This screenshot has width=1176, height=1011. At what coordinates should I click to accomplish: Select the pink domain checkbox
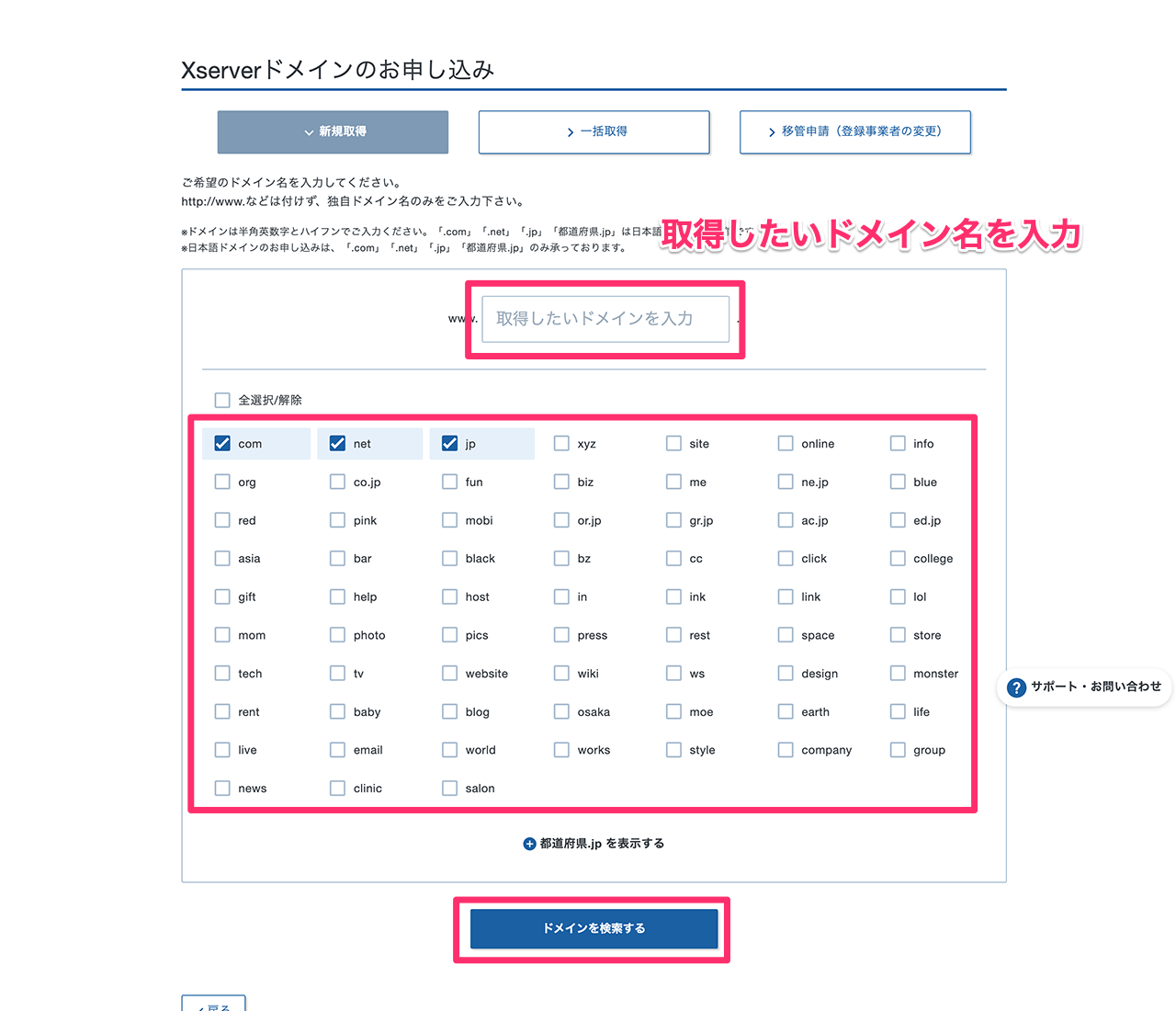[x=337, y=520]
